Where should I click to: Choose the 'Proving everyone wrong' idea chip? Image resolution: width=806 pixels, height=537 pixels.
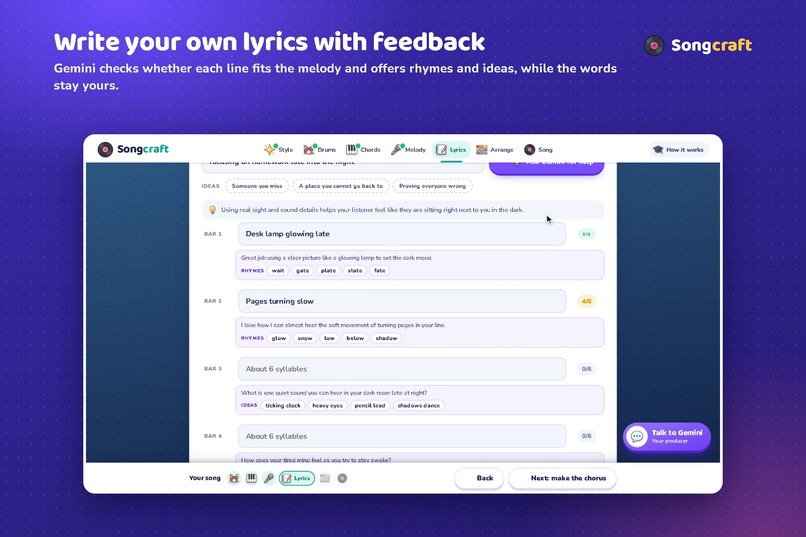[432, 186]
